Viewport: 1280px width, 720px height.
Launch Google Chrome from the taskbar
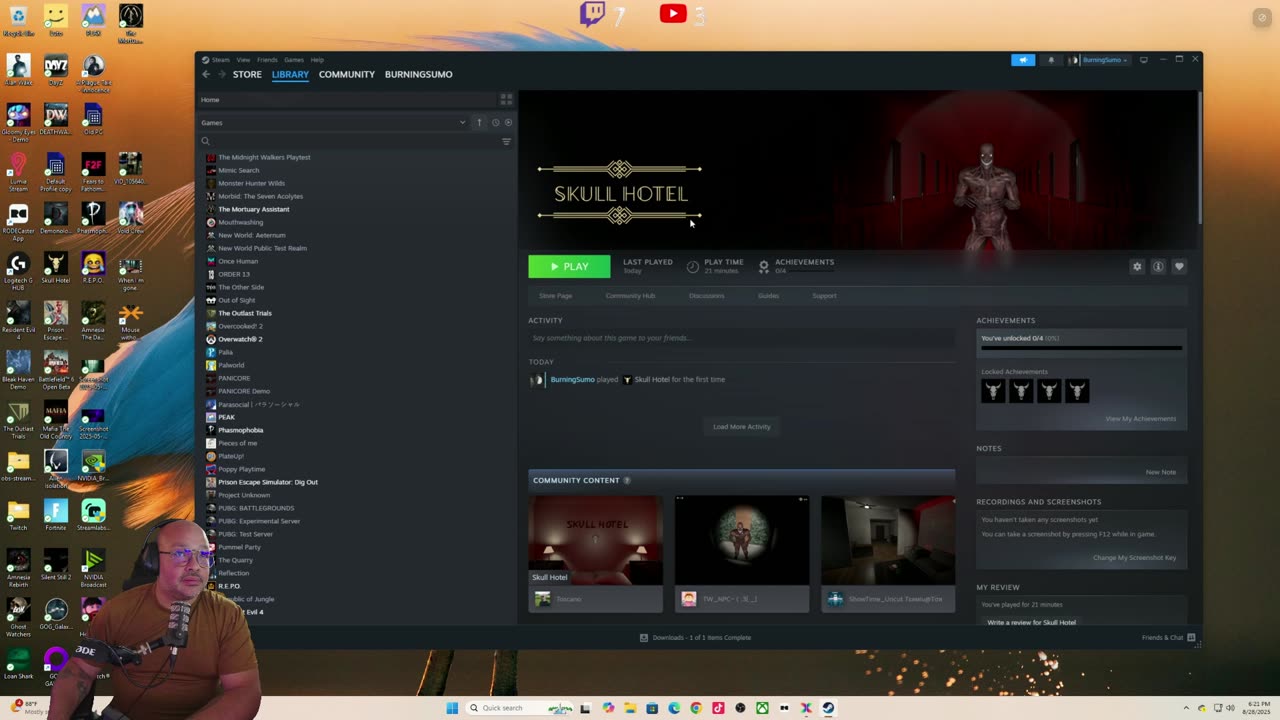[696, 708]
